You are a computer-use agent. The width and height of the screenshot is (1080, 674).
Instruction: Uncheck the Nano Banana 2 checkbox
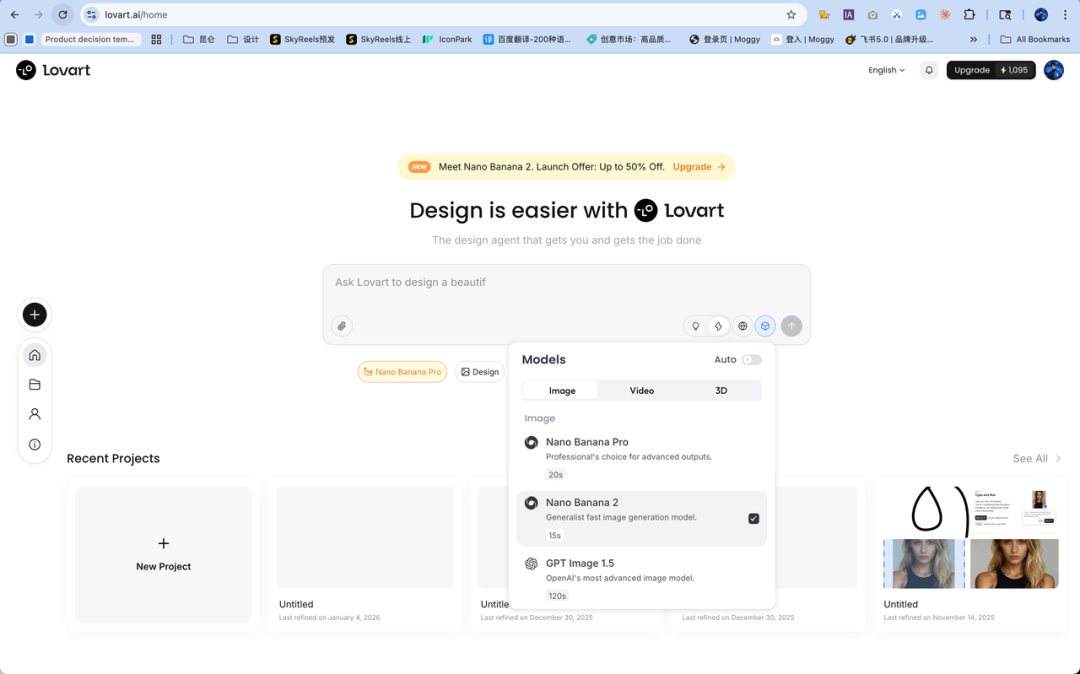point(754,518)
